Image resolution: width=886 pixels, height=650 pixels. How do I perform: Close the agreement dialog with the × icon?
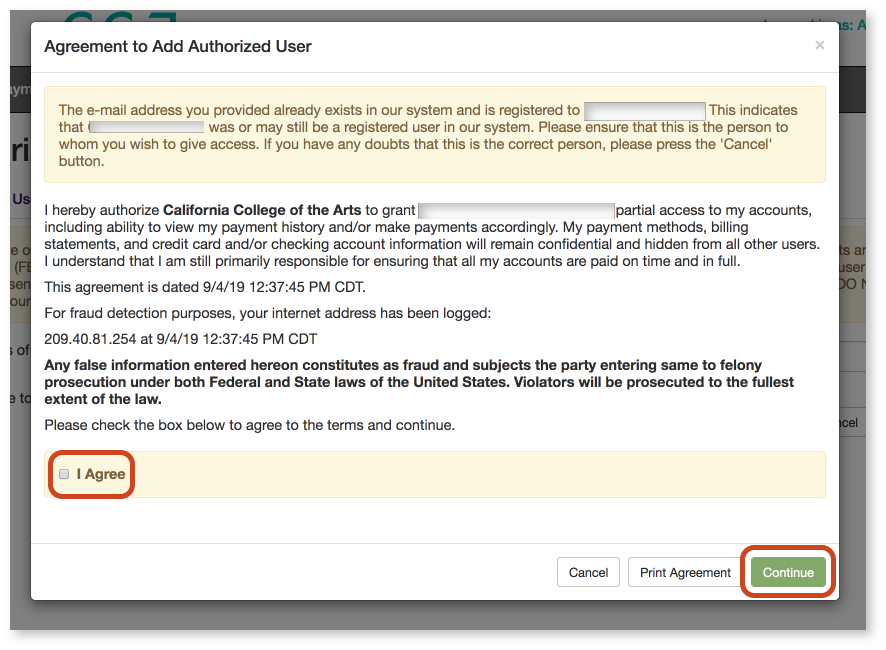tap(820, 45)
